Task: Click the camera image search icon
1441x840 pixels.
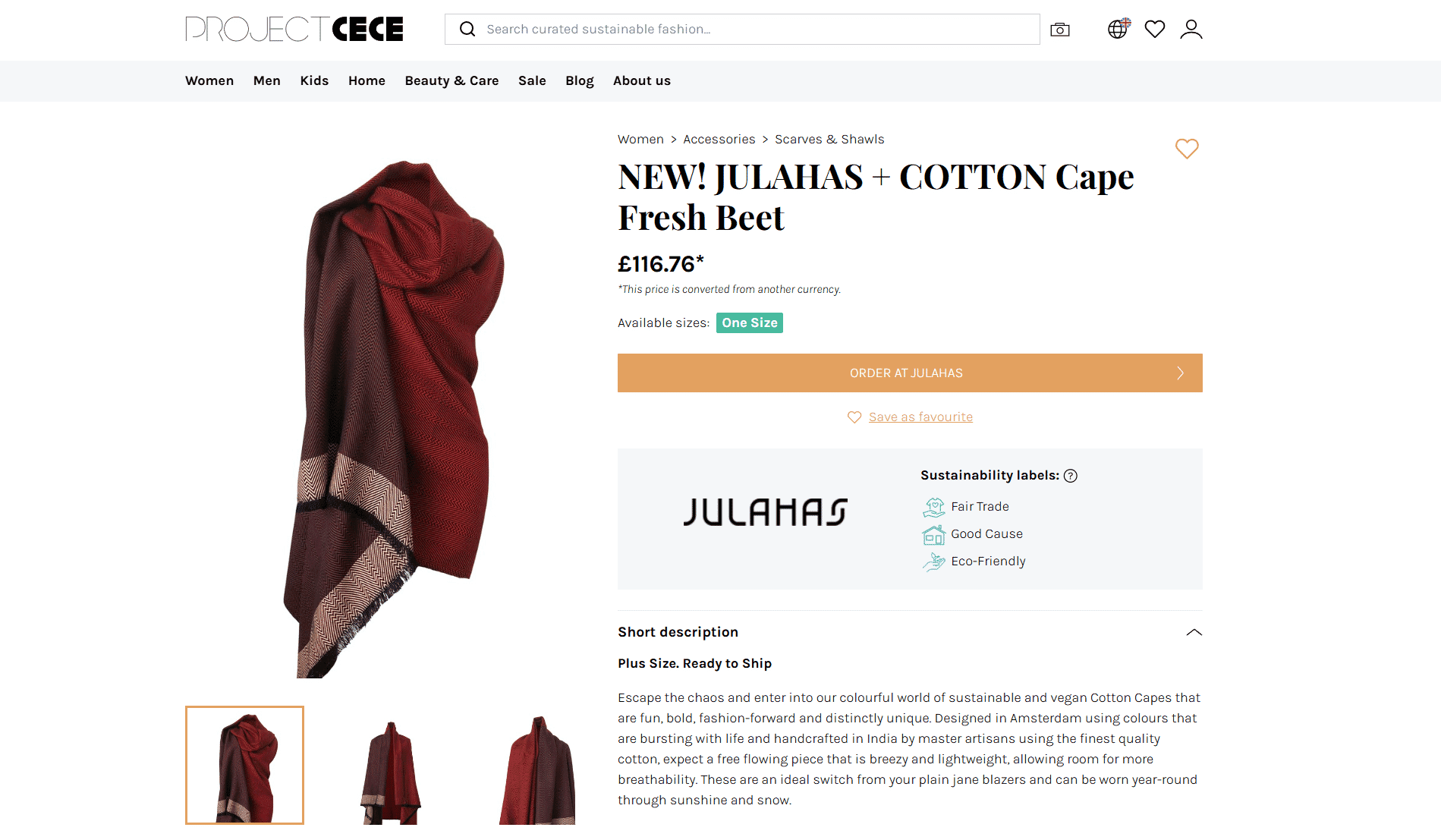Action: tap(1059, 30)
